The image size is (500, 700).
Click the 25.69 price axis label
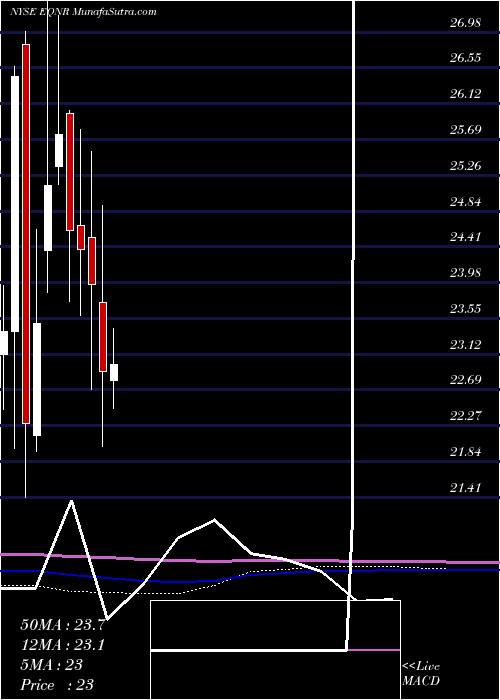click(465, 130)
